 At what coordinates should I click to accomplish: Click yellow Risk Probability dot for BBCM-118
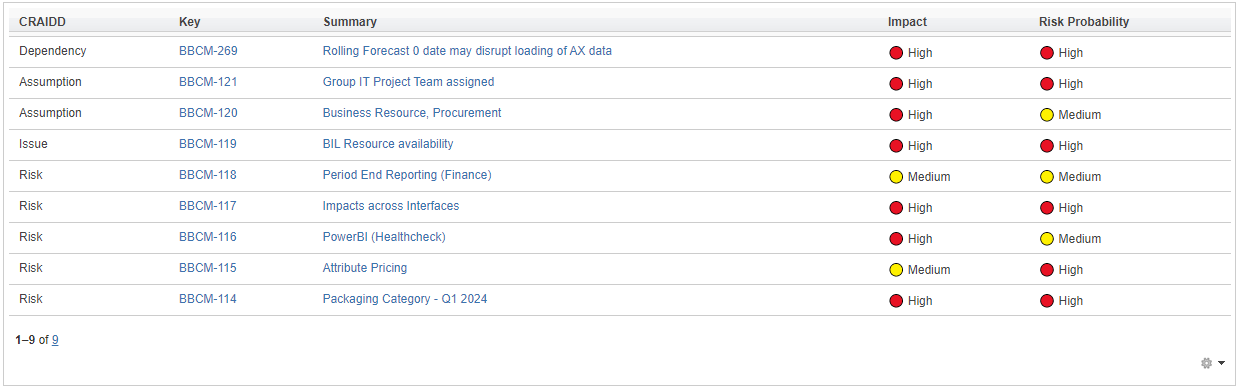pos(1047,177)
